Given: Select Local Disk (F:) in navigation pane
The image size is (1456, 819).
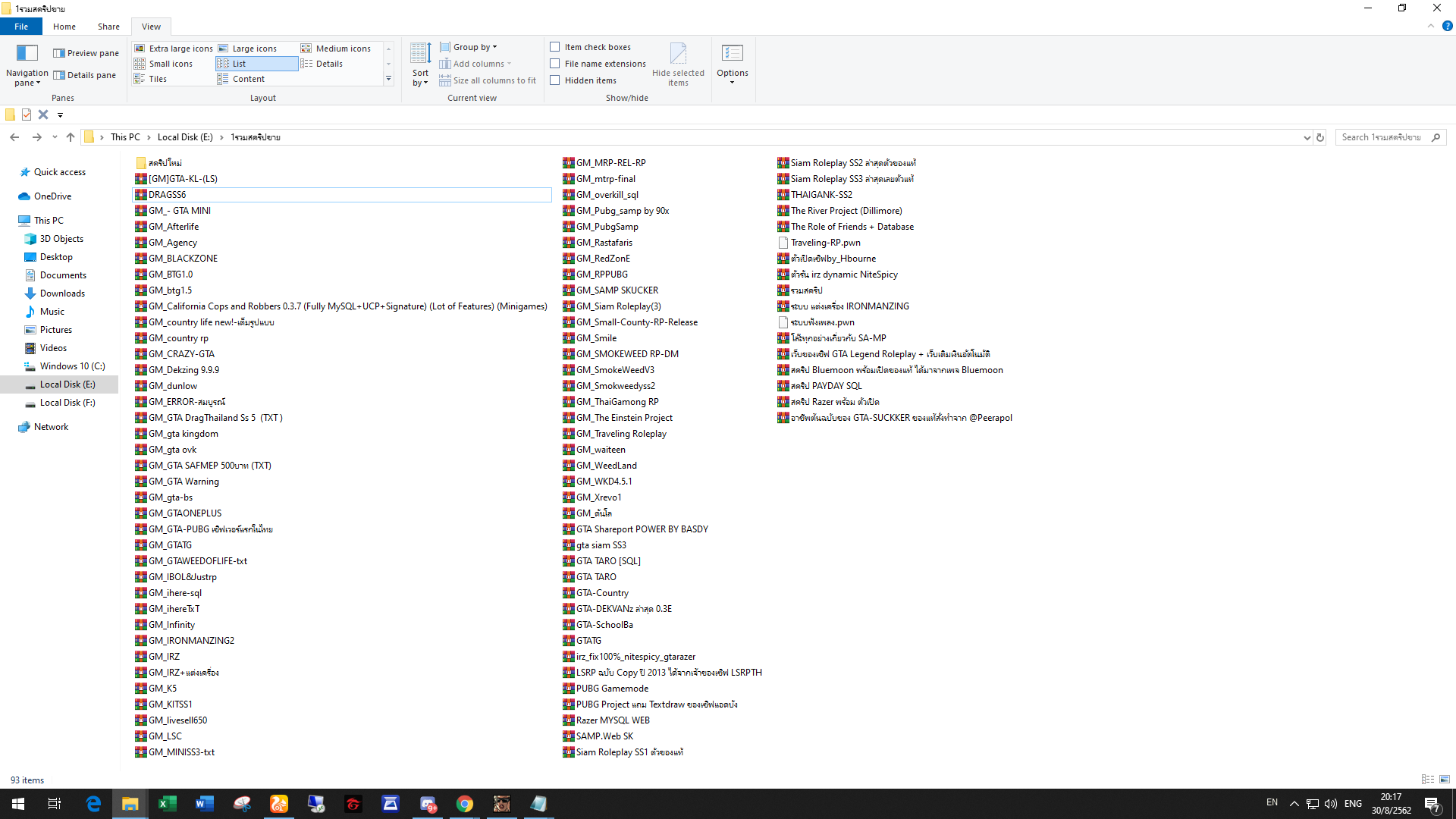Looking at the screenshot, I should click(x=67, y=403).
